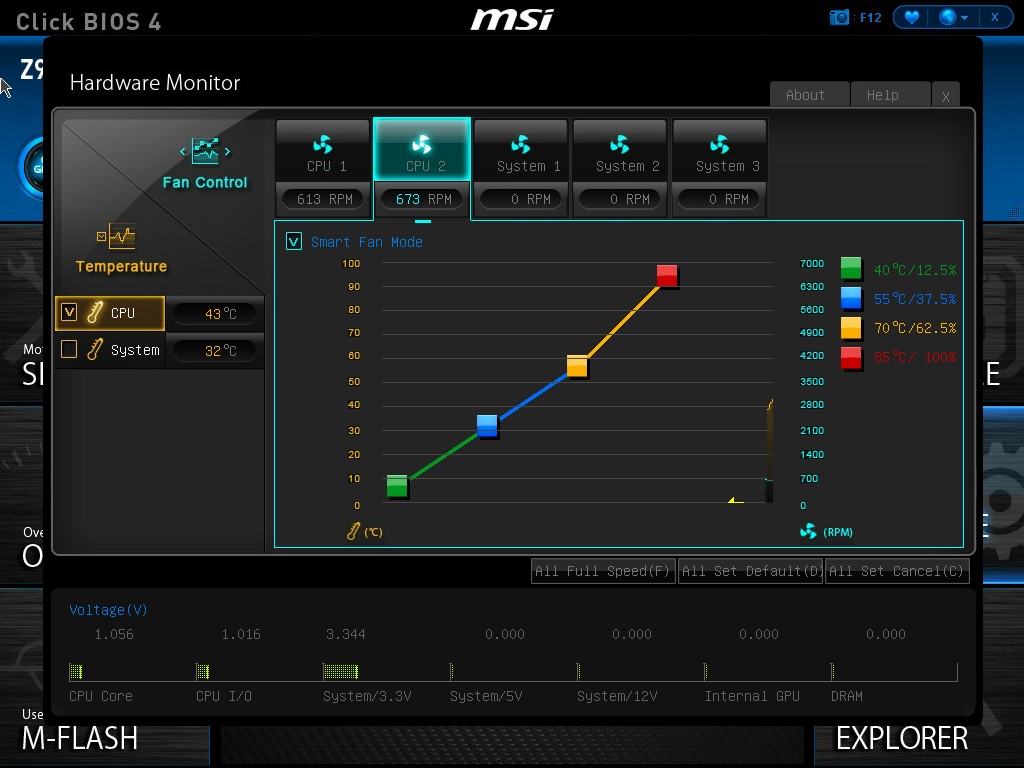
Task: Click the CPU 2 RPM readout field
Action: point(422,199)
